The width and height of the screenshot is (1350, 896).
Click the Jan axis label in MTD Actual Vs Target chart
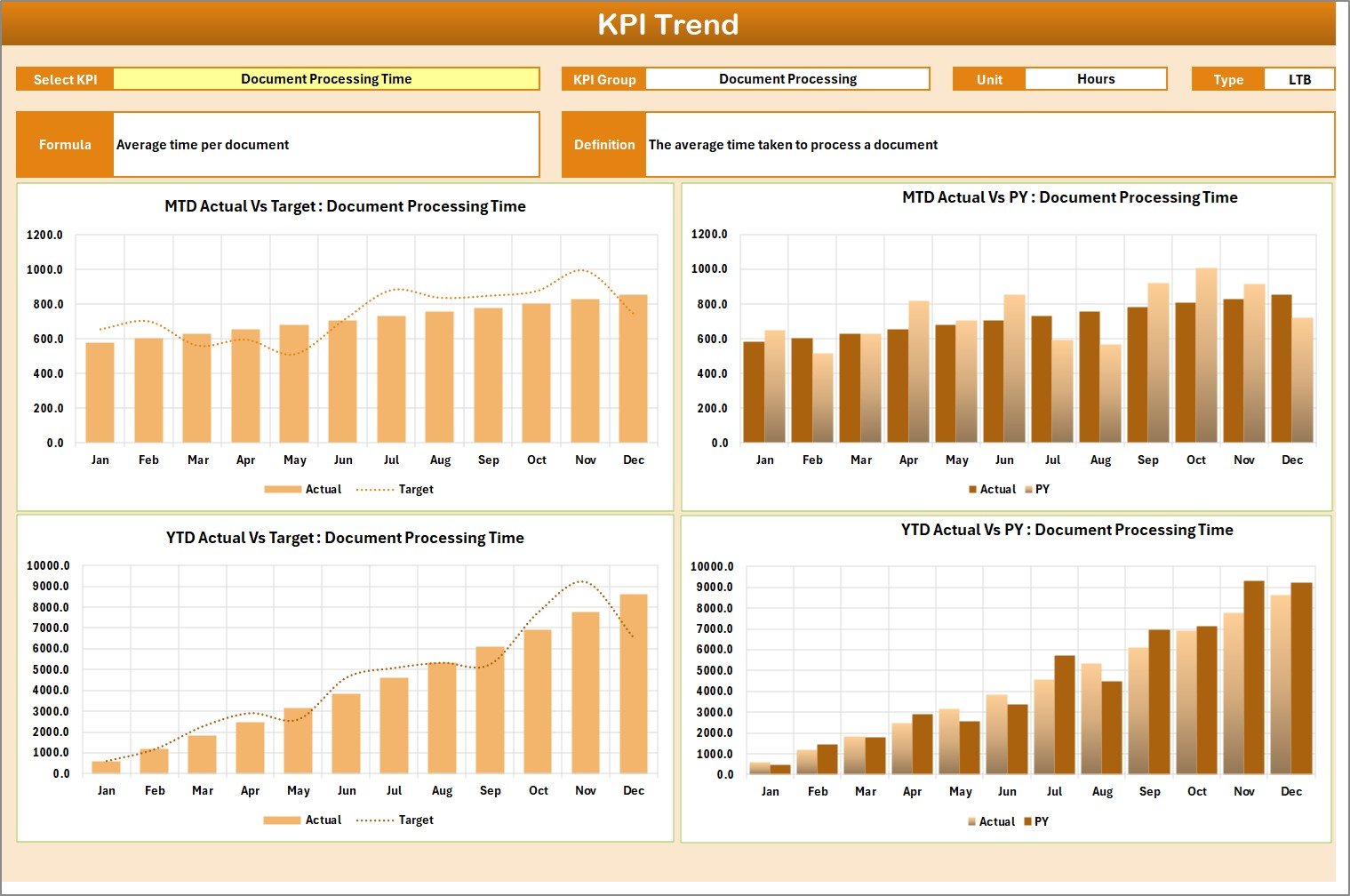(x=100, y=460)
